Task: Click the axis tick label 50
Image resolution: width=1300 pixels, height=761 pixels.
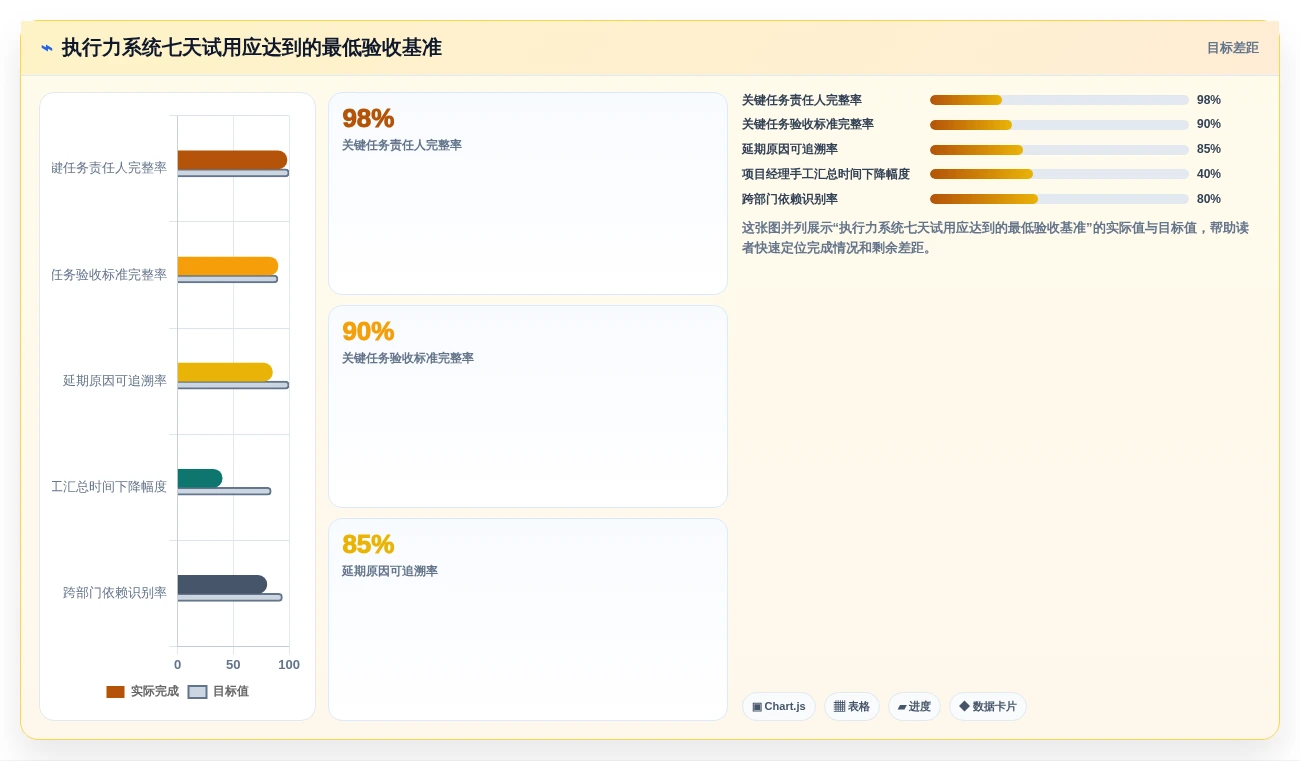Action: [233, 665]
